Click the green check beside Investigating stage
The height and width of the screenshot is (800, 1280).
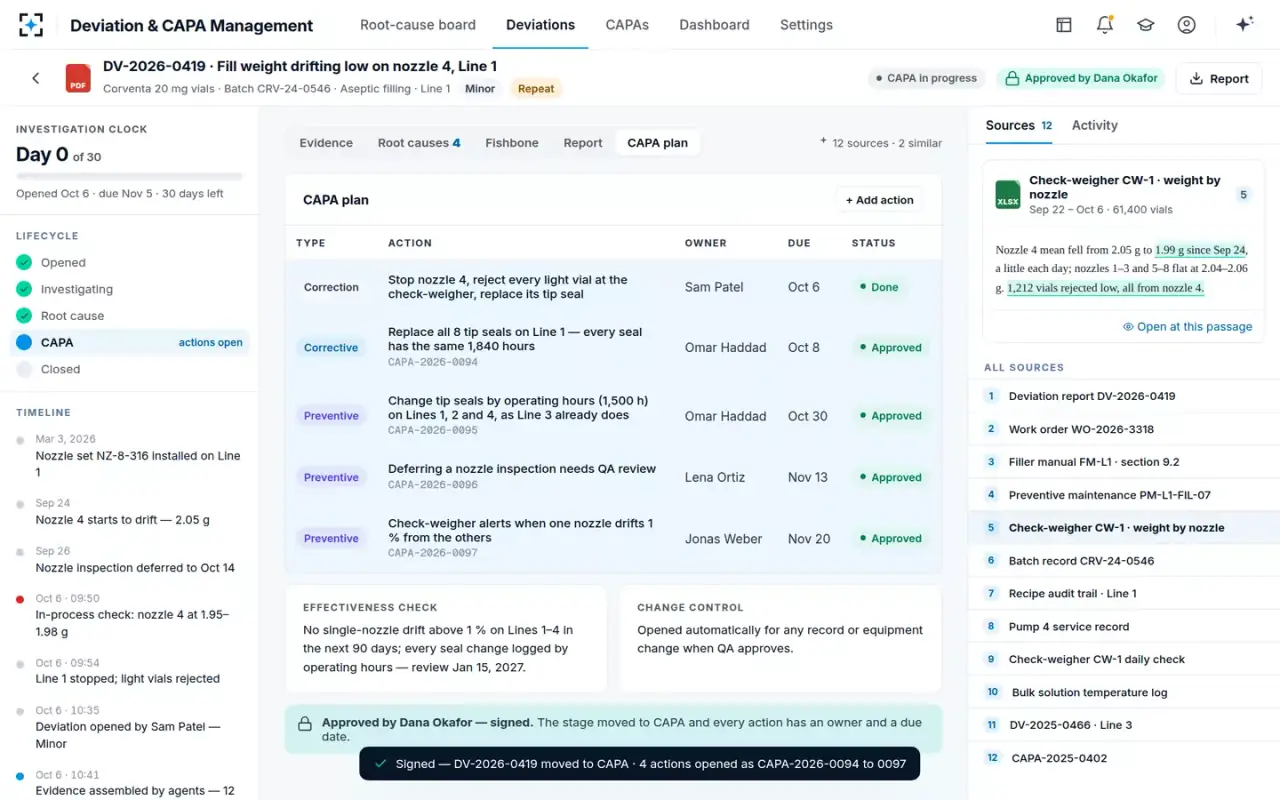click(x=24, y=289)
